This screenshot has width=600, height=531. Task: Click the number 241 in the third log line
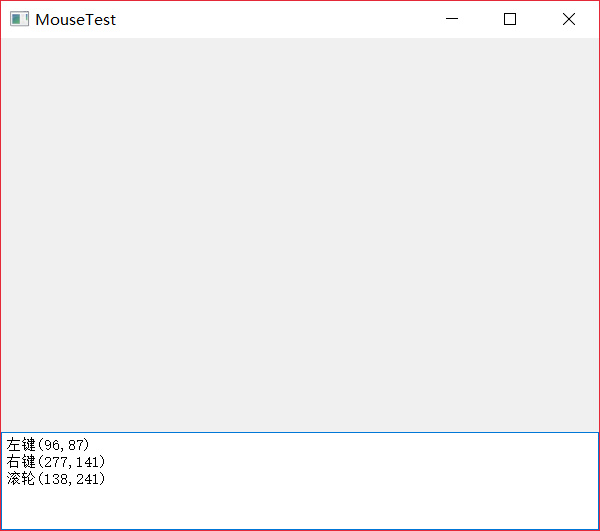(86, 479)
